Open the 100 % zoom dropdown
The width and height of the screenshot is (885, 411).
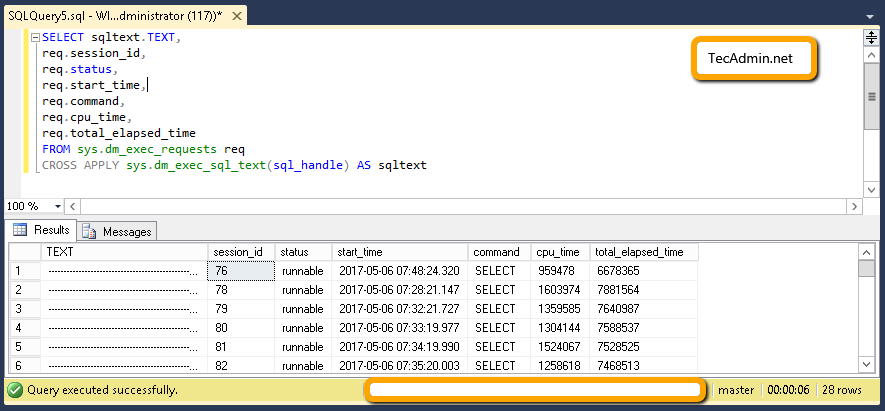[x=58, y=206]
